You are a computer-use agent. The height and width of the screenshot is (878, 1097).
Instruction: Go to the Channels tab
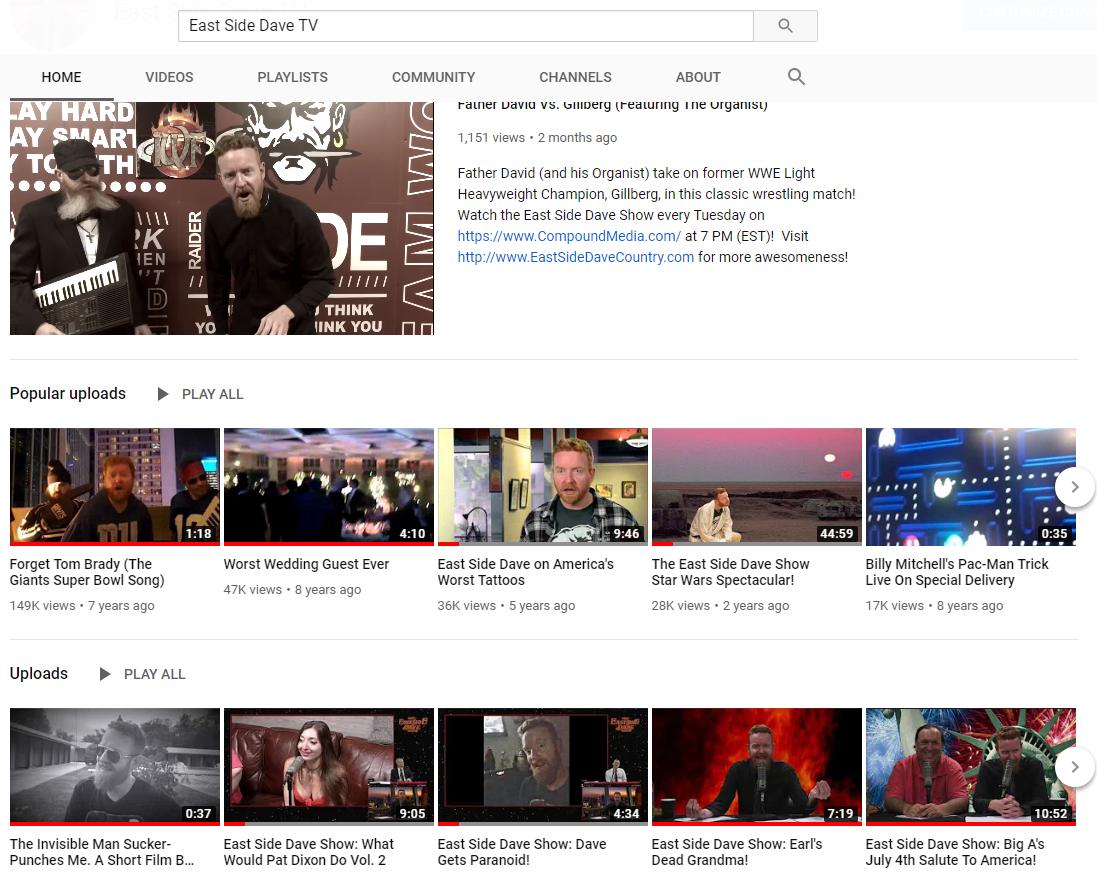[575, 77]
